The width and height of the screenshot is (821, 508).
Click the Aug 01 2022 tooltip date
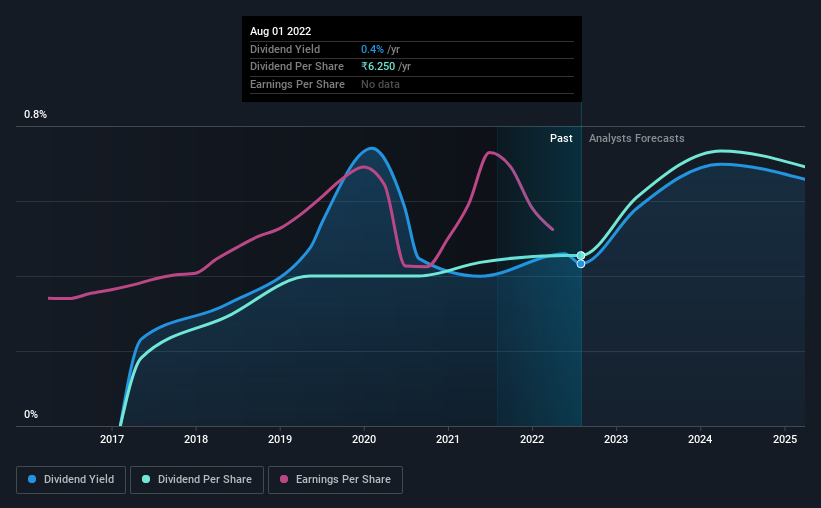[280, 31]
